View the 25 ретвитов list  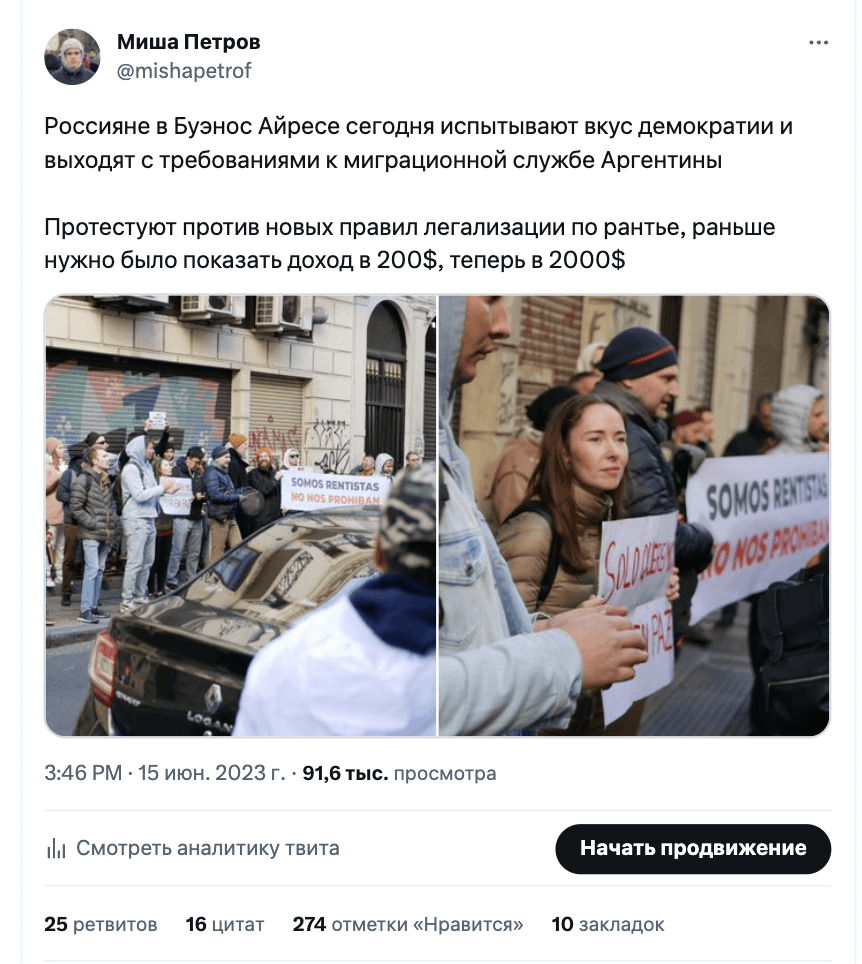pyautogui.click(x=101, y=924)
